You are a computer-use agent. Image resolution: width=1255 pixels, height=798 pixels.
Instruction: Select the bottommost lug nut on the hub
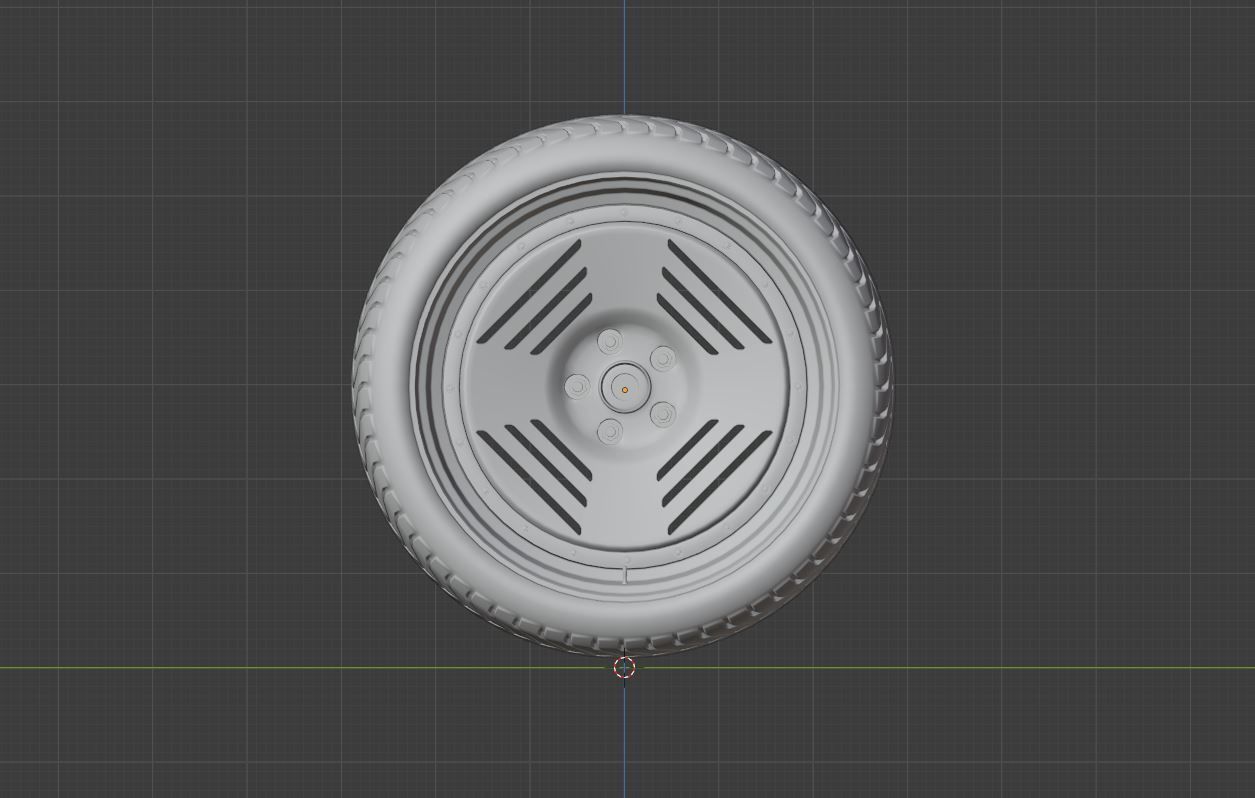coord(610,432)
